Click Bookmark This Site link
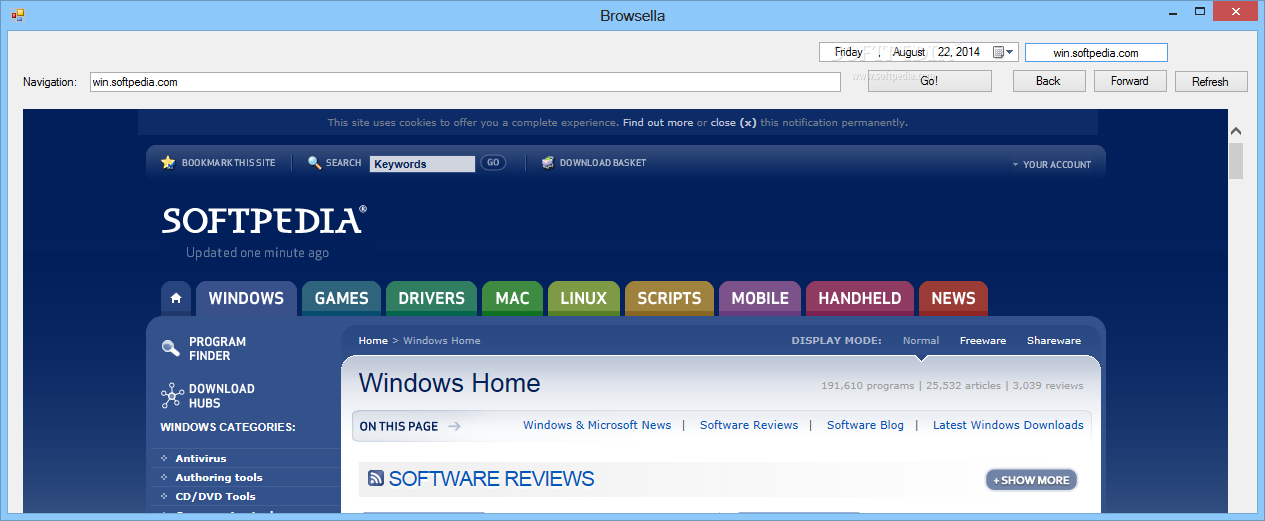This screenshot has width=1265, height=521. (x=228, y=163)
